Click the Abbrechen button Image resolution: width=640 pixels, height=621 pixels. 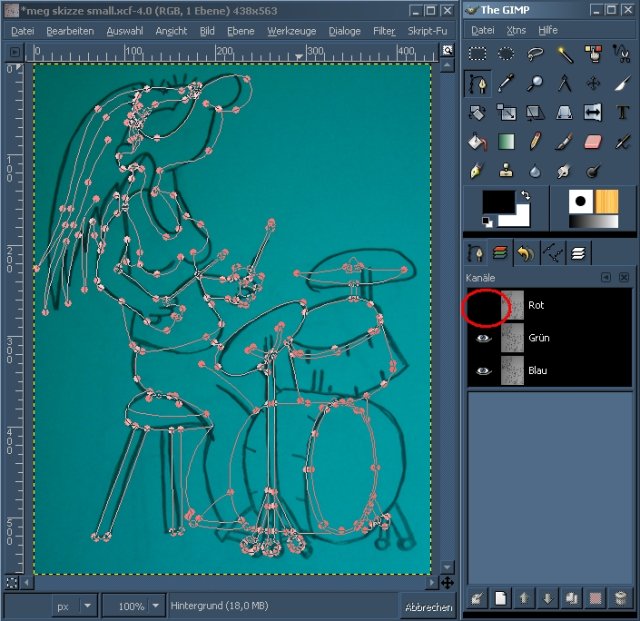(x=429, y=607)
